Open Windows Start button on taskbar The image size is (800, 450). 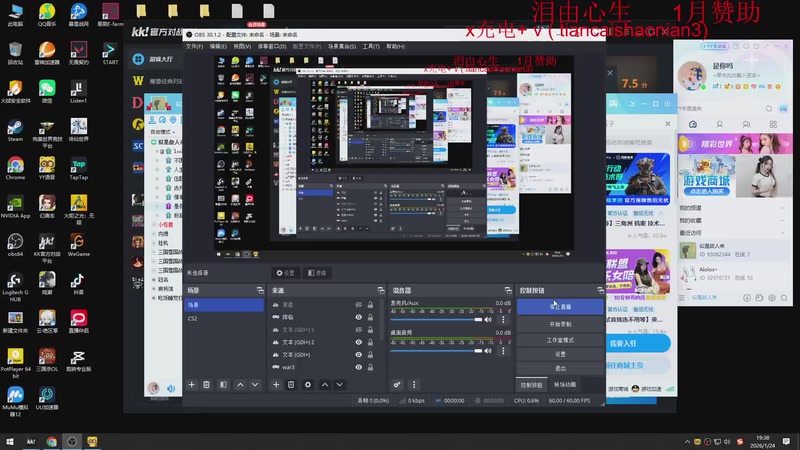[9, 441]
